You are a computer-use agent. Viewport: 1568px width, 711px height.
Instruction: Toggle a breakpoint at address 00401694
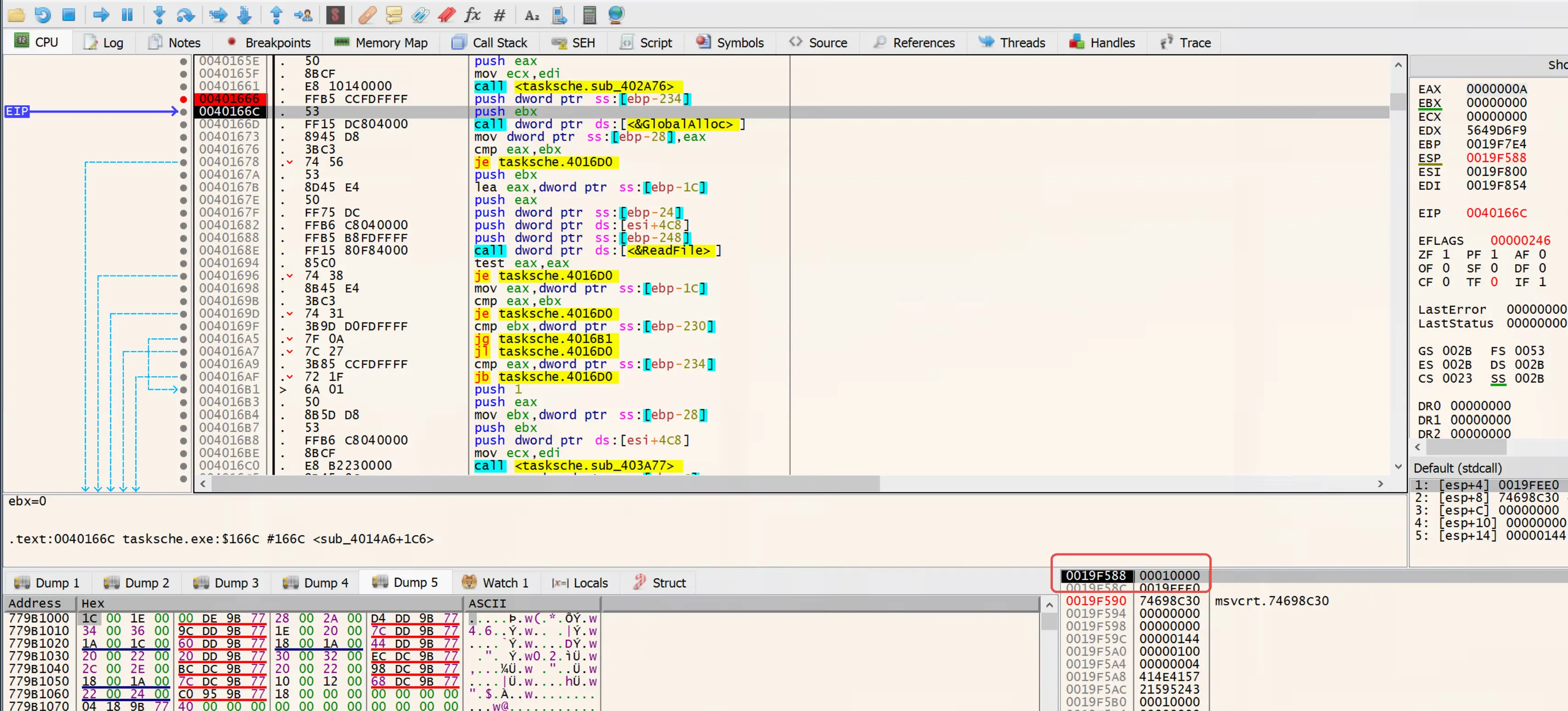pyautogui.click(x=183, y=262)
